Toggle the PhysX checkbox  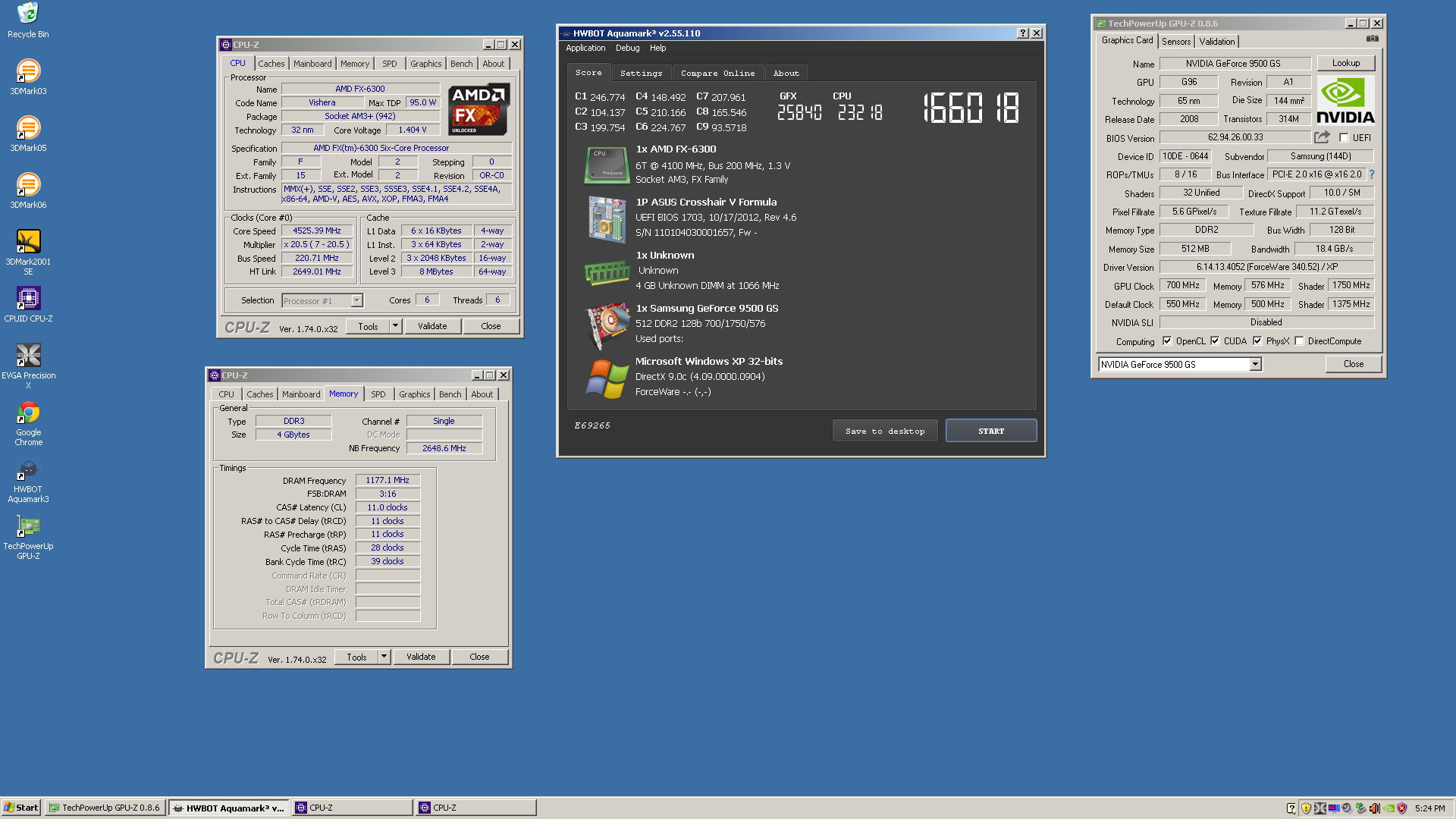click(x=1257, y=341)
